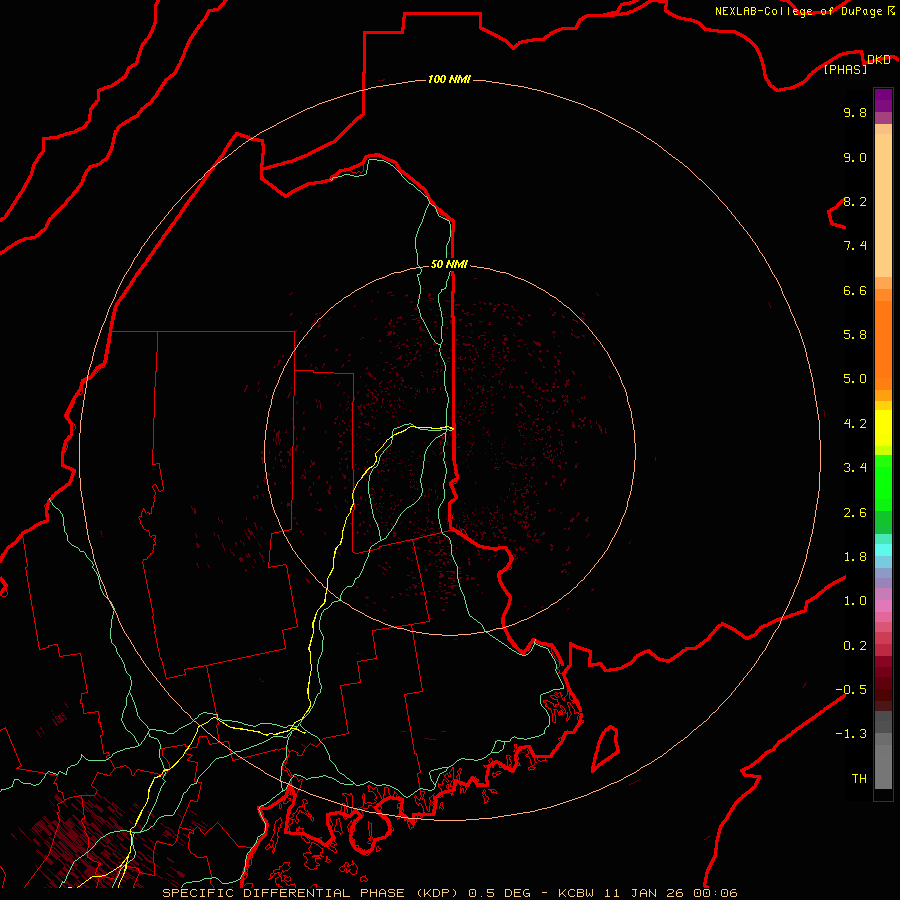Click the 9.8 legend value

pyautogui.click(x=855, y=112)
